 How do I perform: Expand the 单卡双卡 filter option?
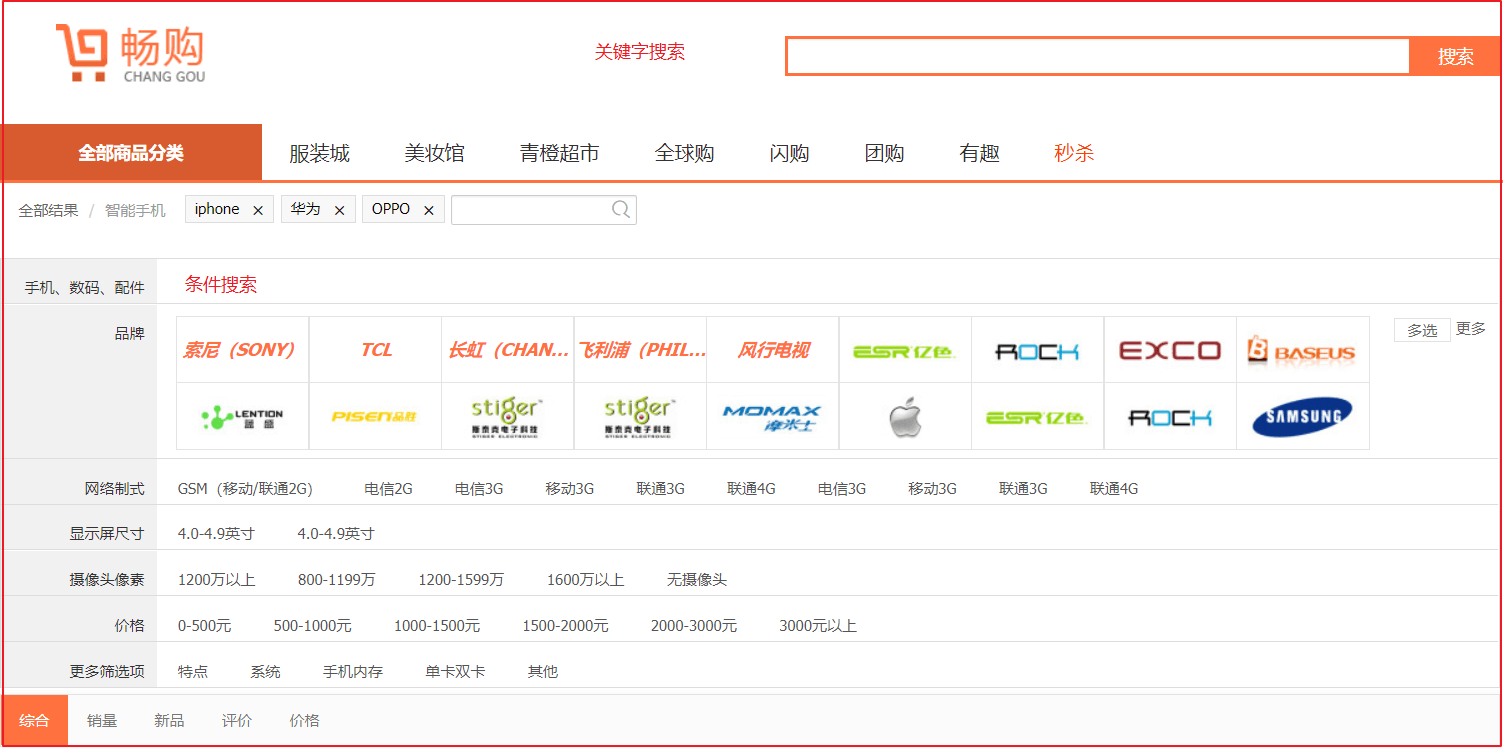click(x=455, y=672)
